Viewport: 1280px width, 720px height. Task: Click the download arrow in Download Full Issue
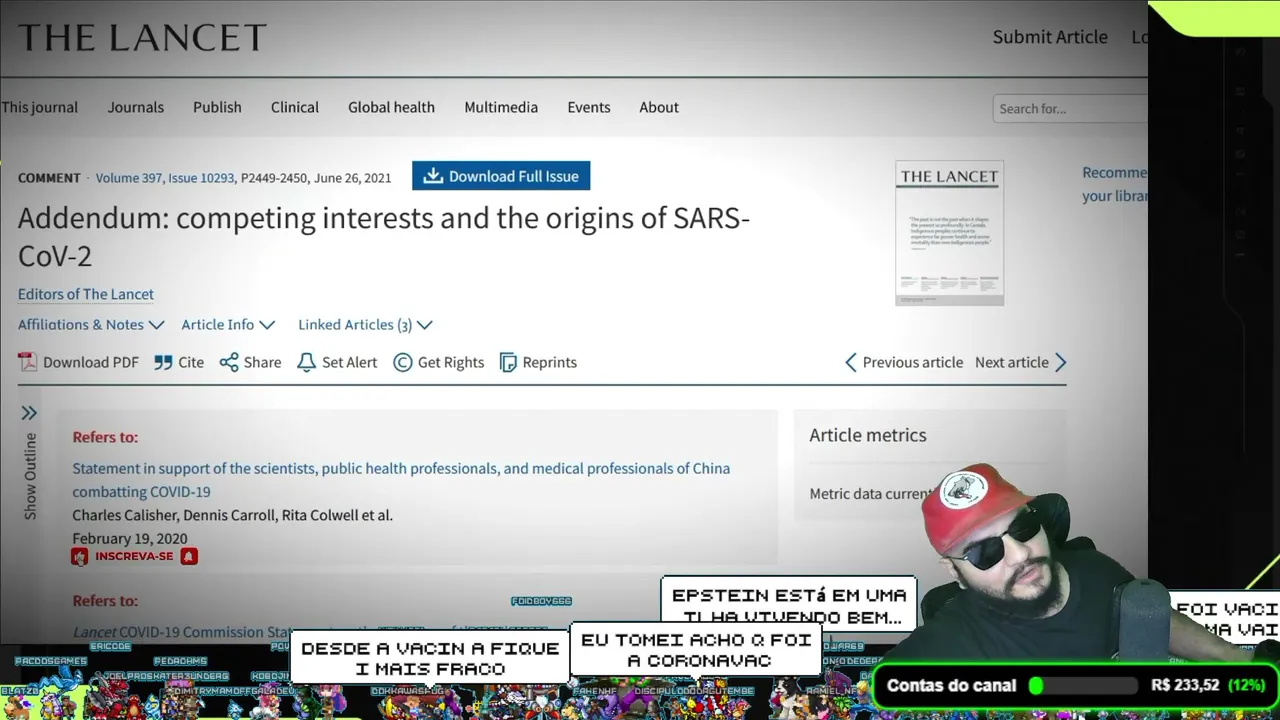click(433, 176)
